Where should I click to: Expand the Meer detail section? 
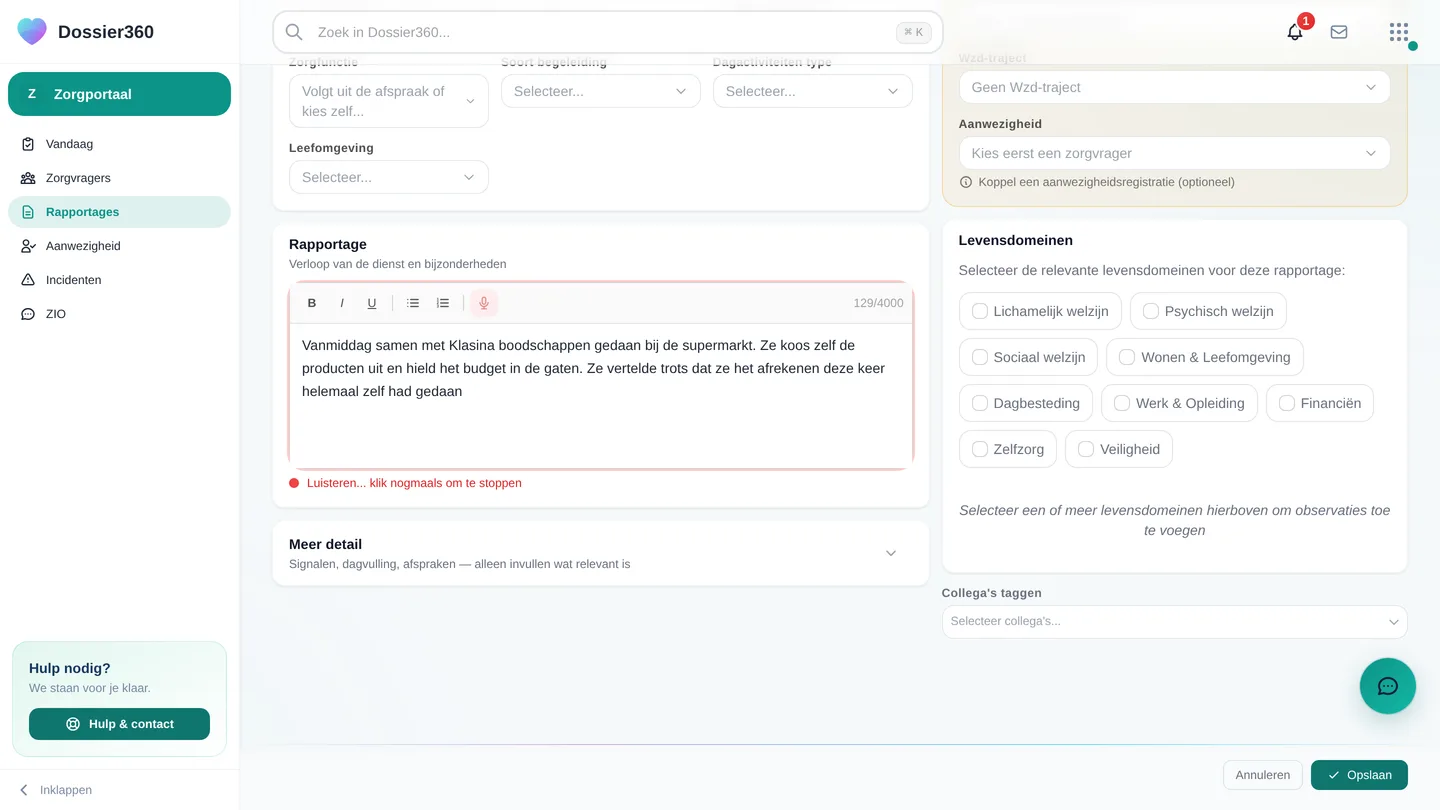pos(601,554)
